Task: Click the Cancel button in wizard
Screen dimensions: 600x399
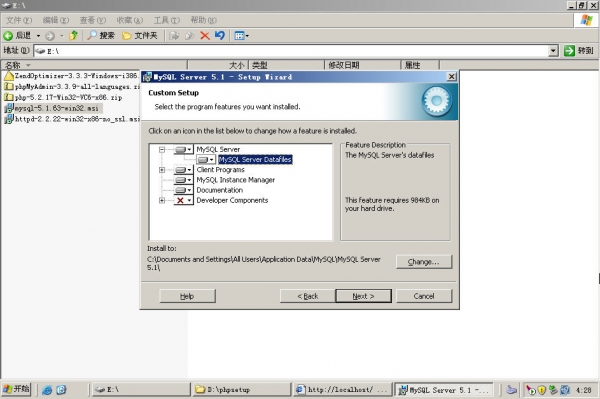Action: [x=424, y=296]
